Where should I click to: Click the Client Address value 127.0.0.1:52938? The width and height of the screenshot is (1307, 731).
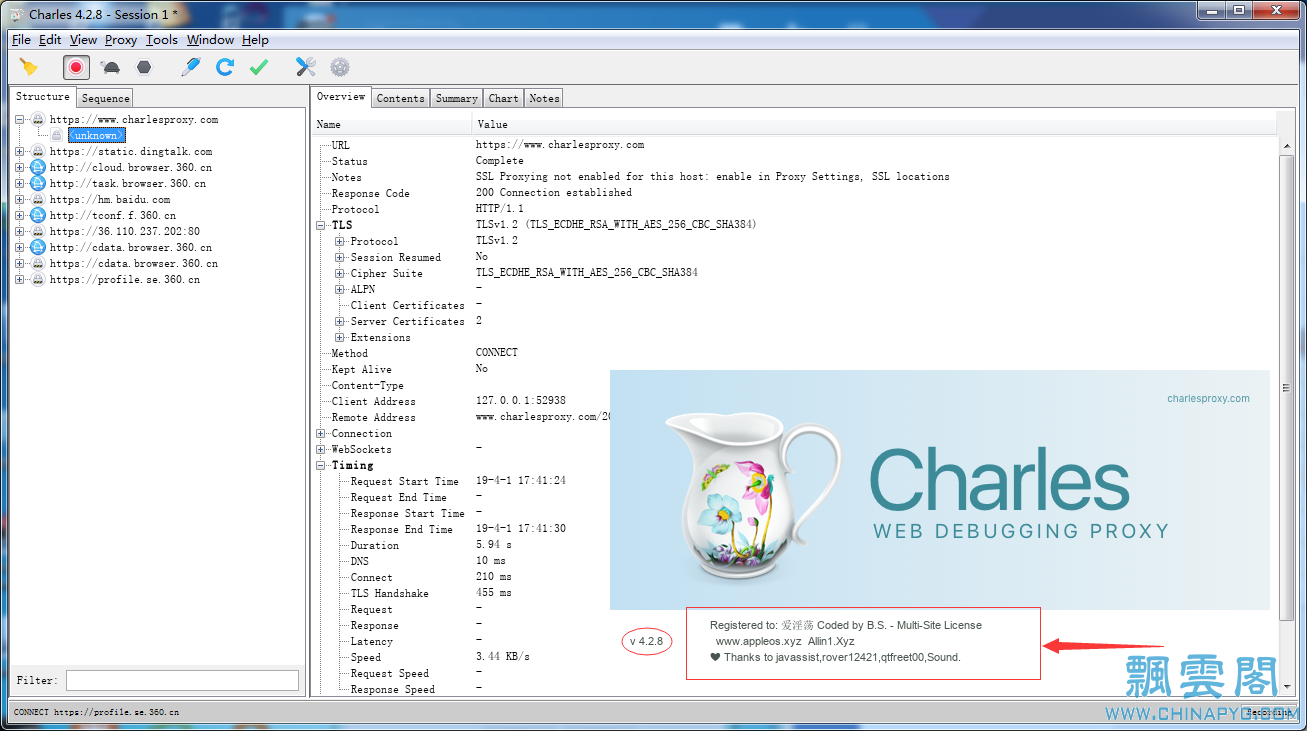521,401
